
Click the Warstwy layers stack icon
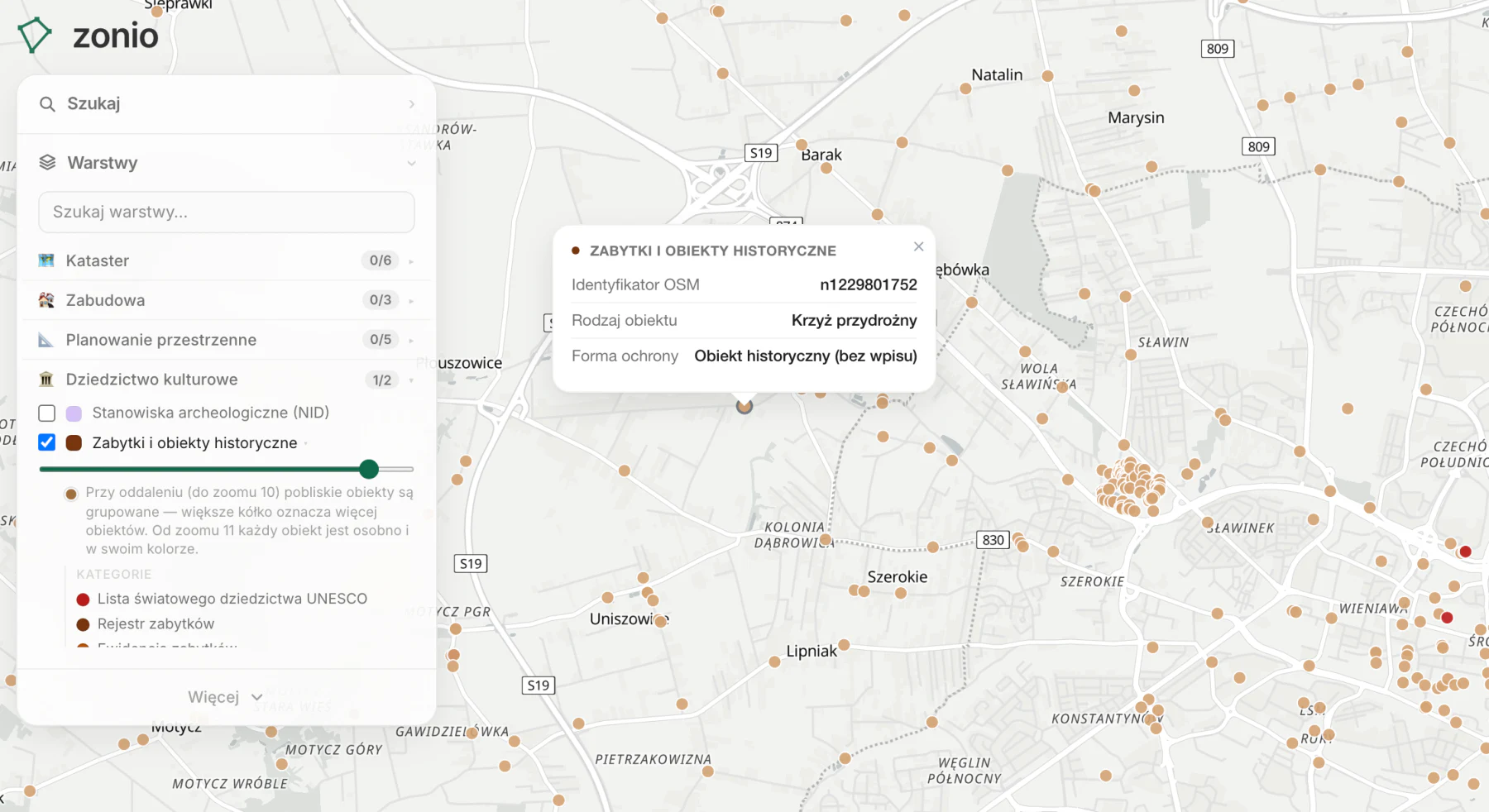tap(47, 162)
